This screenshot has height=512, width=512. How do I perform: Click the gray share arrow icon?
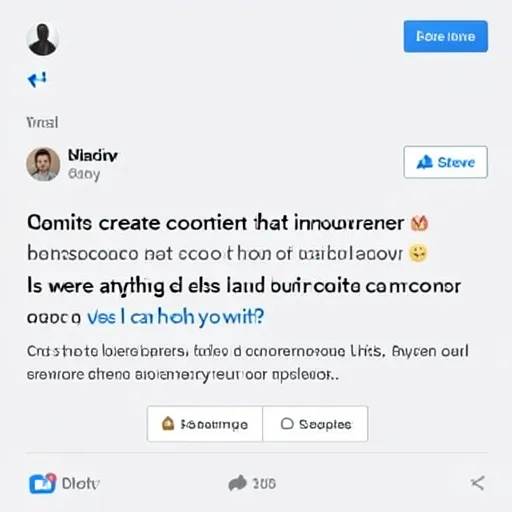237,483
